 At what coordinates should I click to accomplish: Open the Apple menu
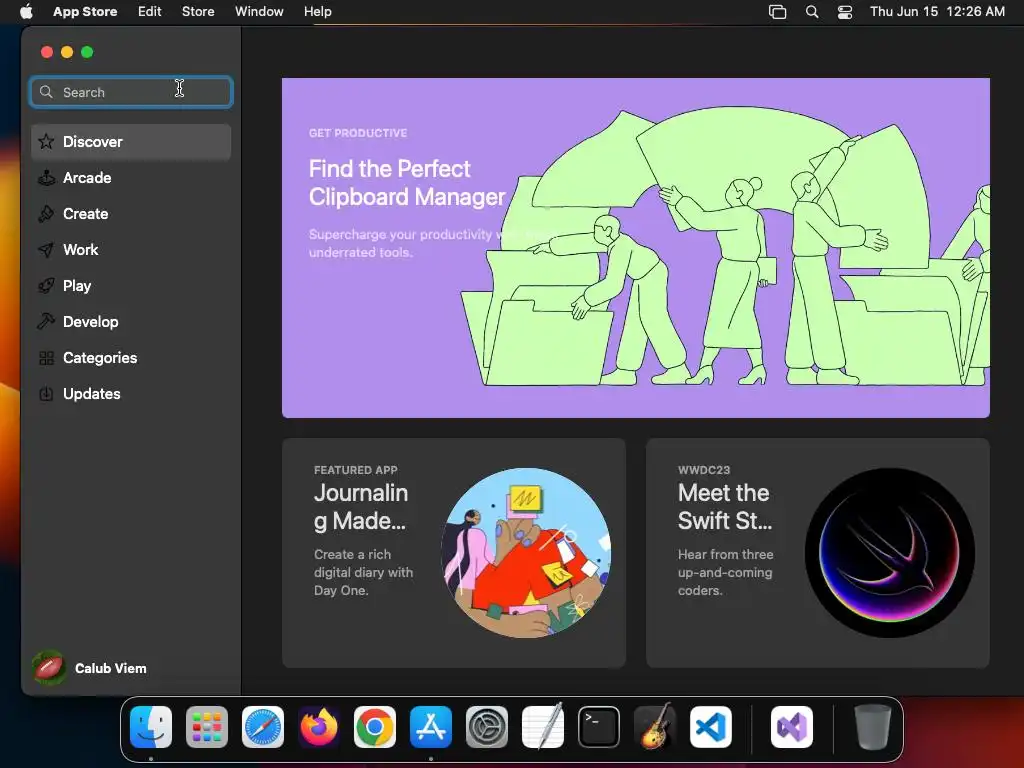pyautogui.click(x=26, y=11)
